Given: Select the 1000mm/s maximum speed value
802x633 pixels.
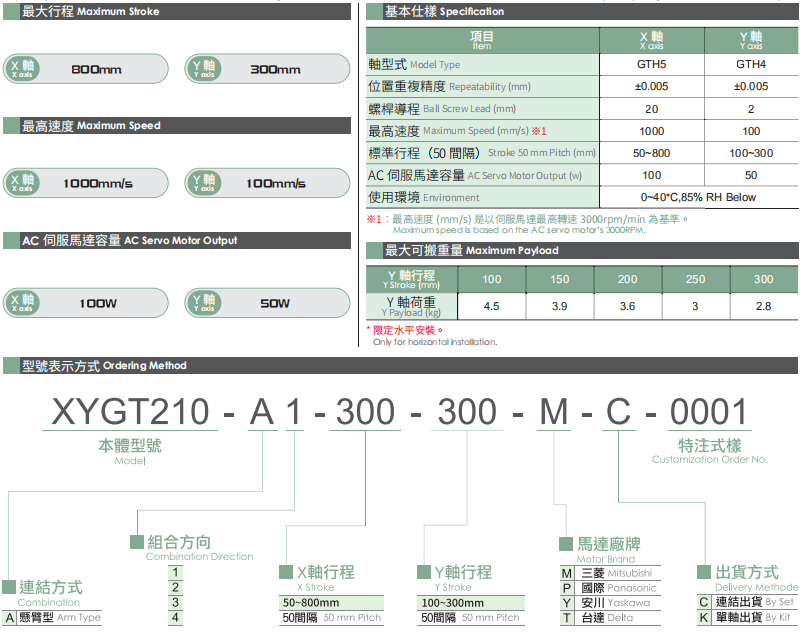Looking at the screenshot, I should [98, 183].
